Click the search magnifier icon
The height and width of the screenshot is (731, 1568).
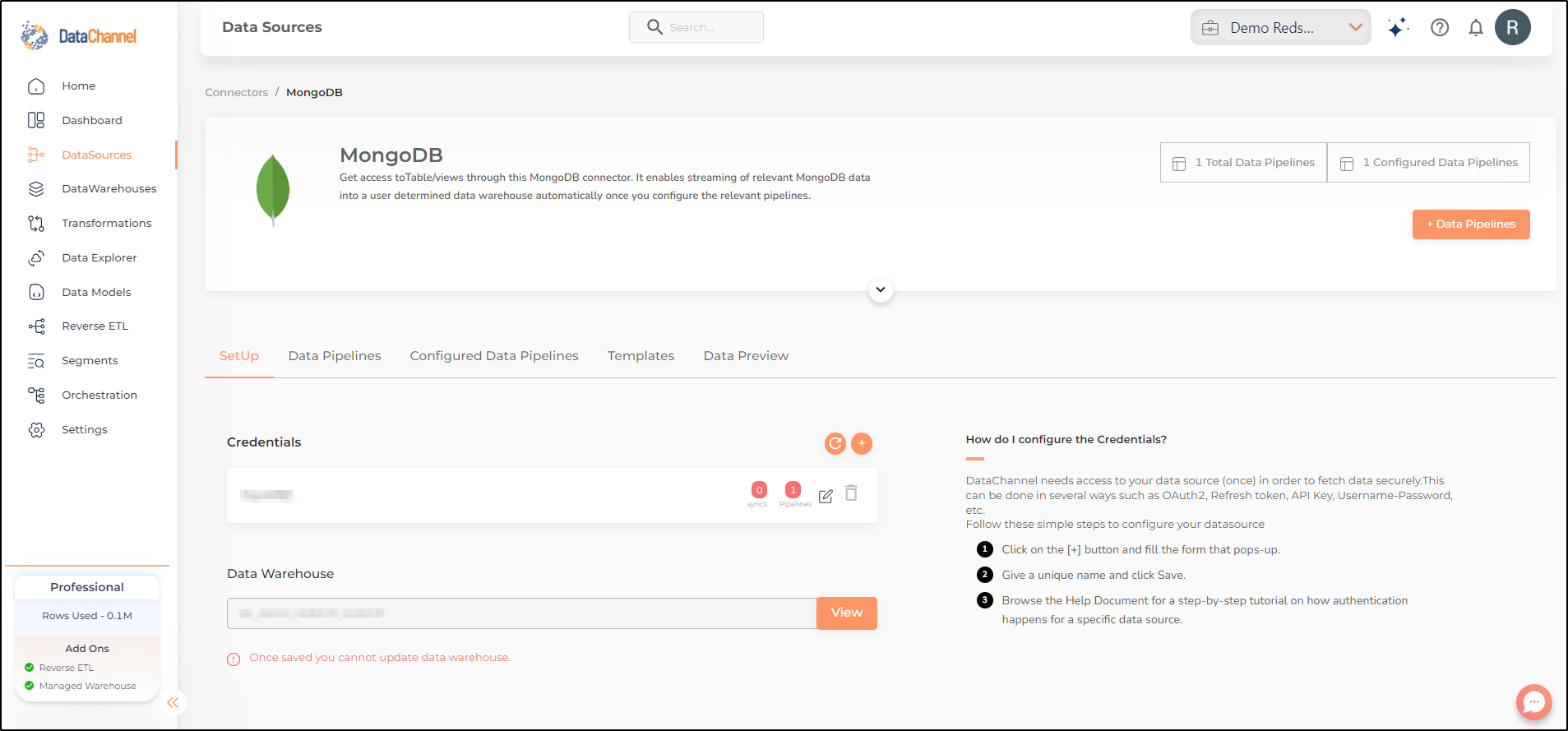(654, 27)
